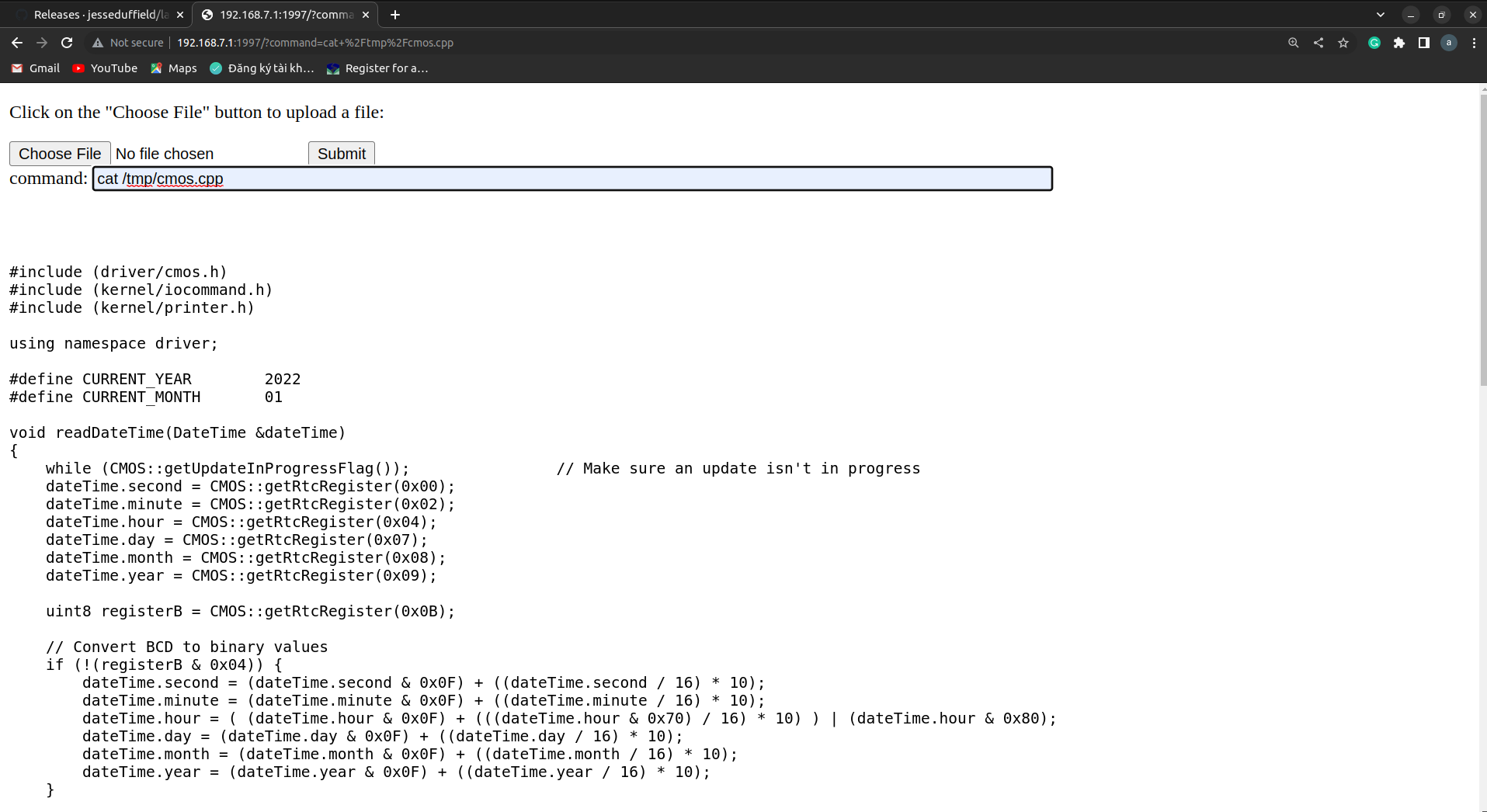Open the Extensions puzzle icon

(x=1399, y=43)
